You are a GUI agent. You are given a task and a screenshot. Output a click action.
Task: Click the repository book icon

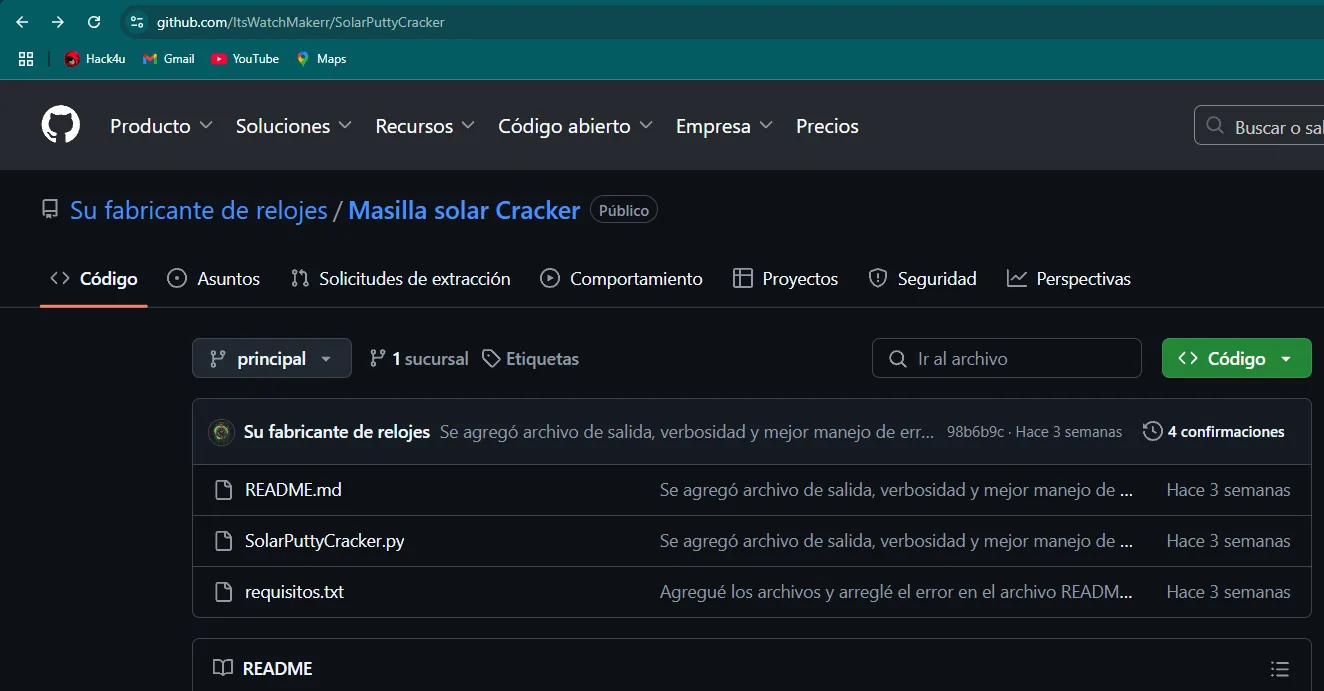[50, 210]
